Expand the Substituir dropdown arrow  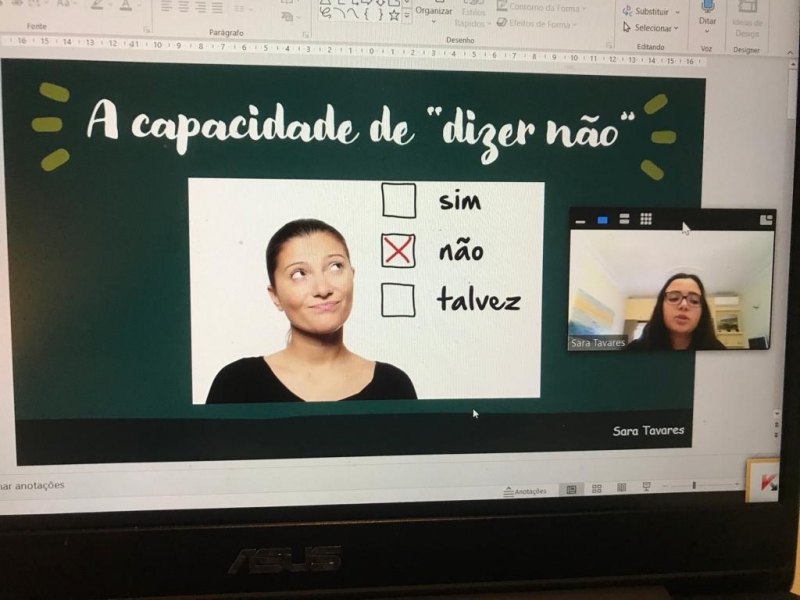point(678,12)
